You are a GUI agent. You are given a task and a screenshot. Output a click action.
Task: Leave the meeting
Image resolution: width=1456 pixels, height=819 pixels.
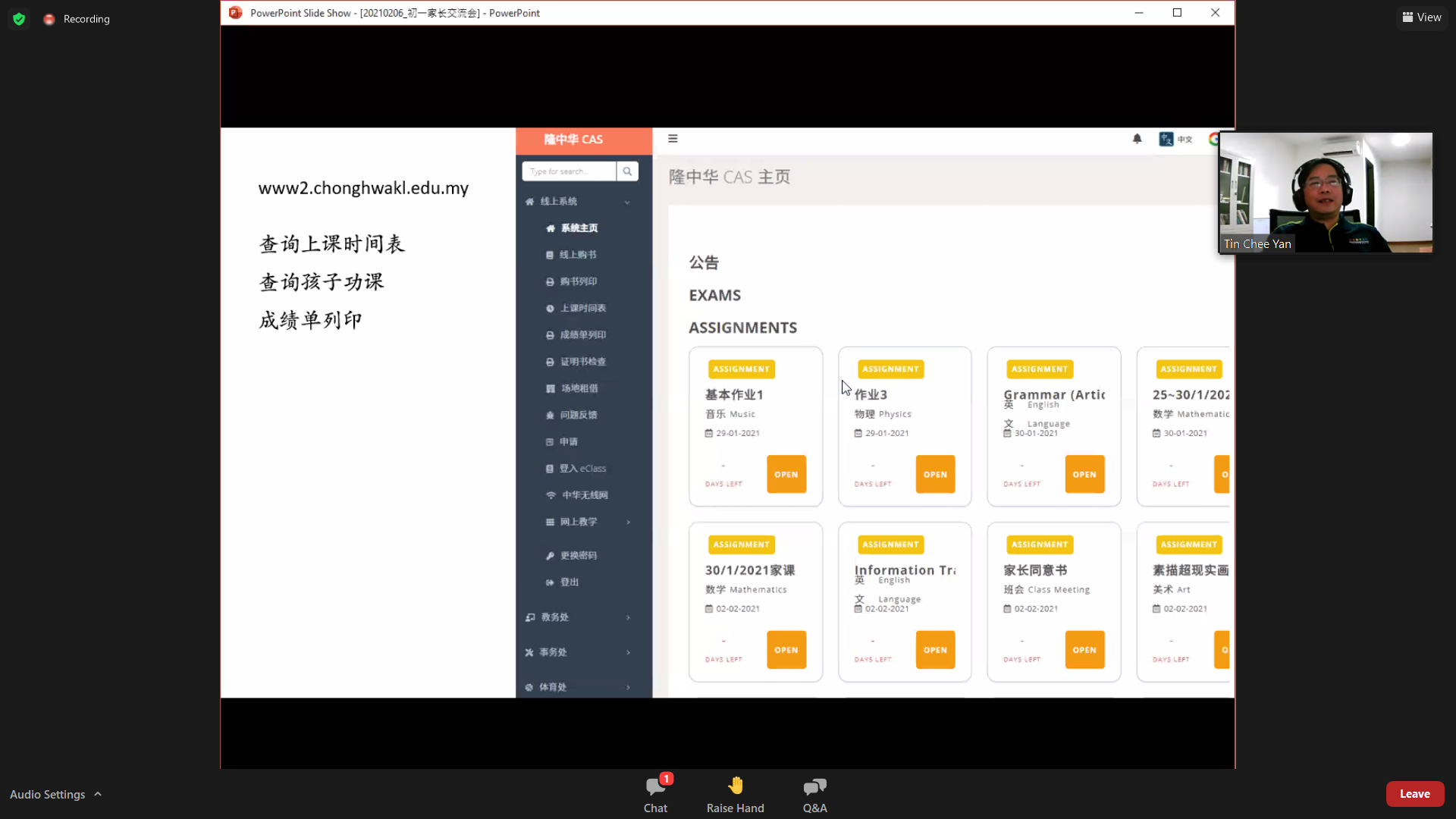(1414, 794)
